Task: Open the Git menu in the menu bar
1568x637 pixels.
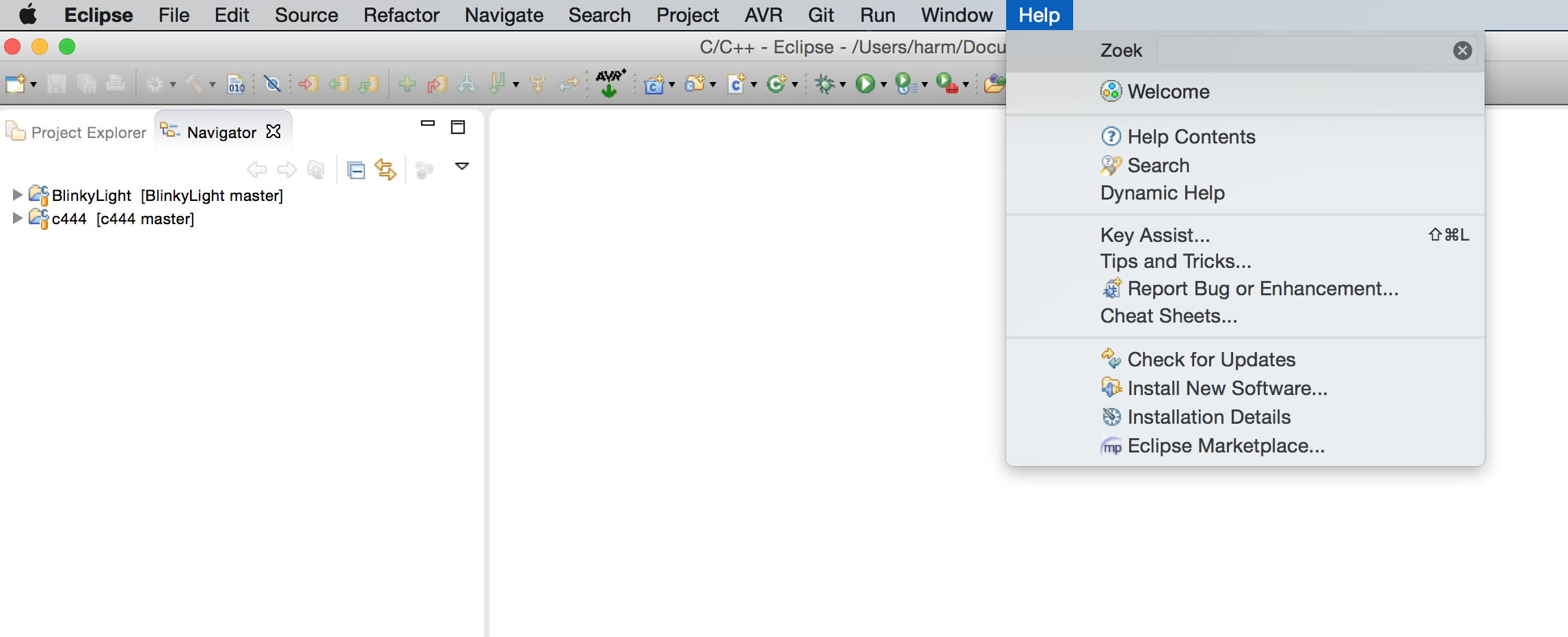Action: (820, 14)
